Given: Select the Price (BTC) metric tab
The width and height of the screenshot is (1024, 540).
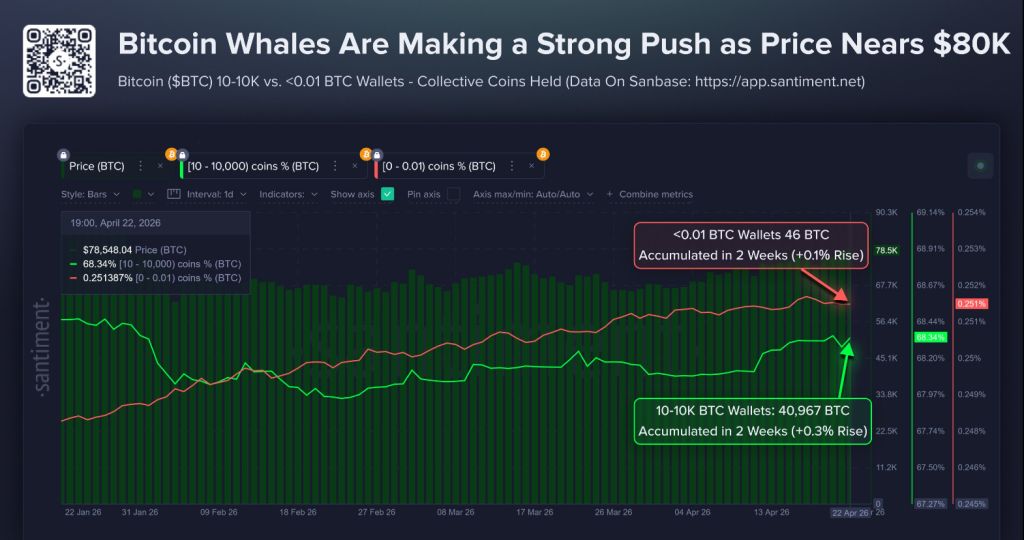Looking at the screenshot, I should [96, 166].
